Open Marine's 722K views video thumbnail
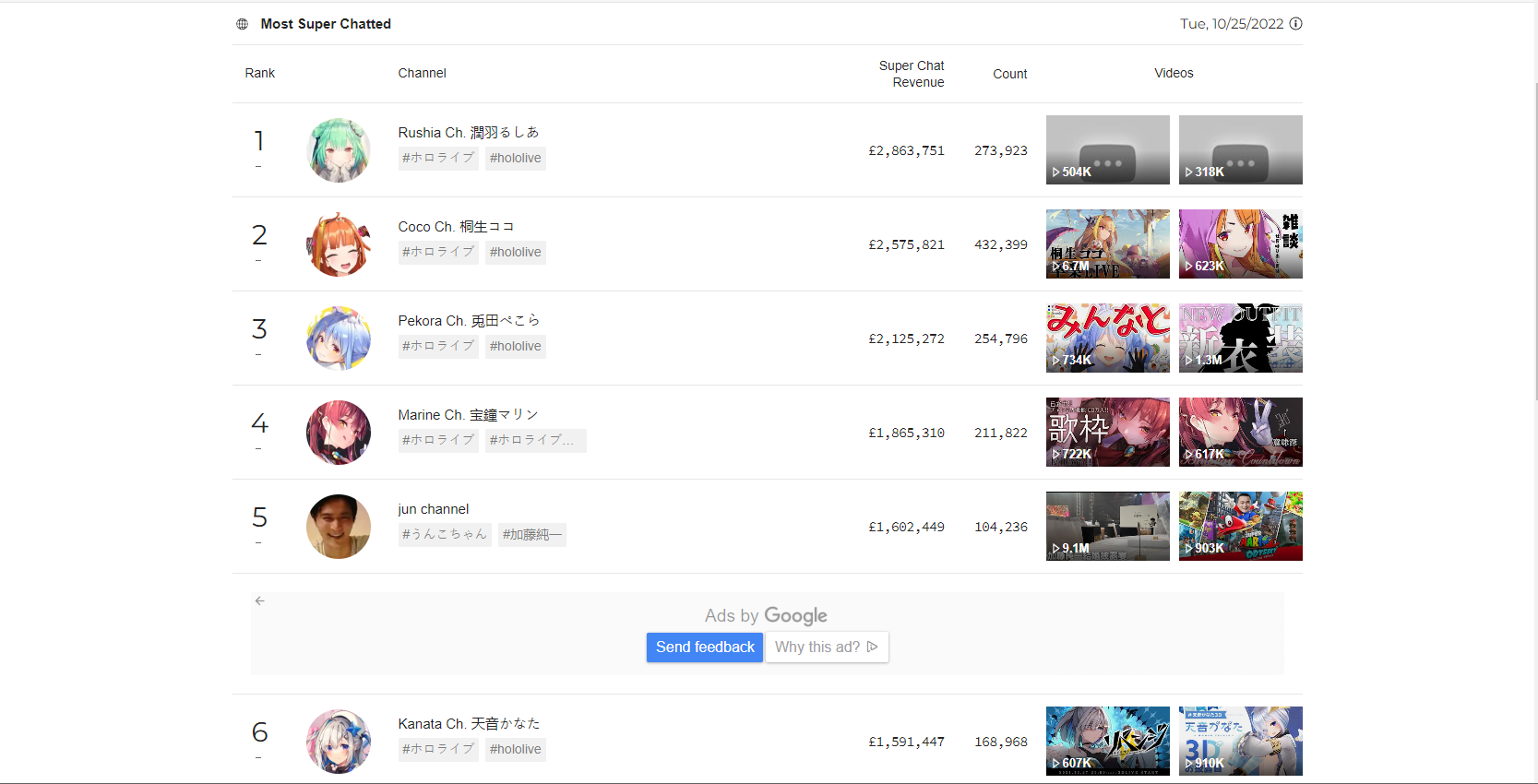 pyautogui.click(x=1108, y=433)
